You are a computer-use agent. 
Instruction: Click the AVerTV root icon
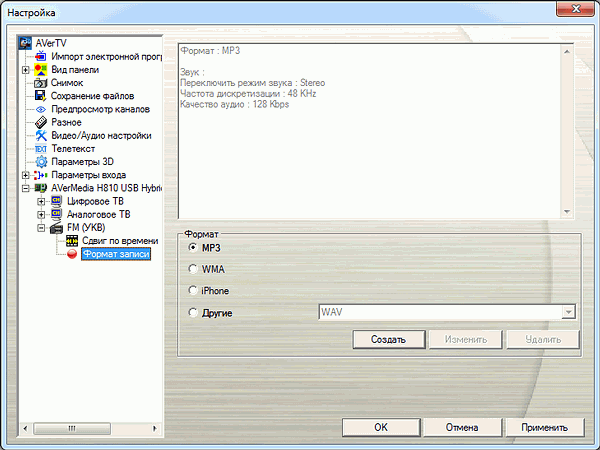point(25,43)
